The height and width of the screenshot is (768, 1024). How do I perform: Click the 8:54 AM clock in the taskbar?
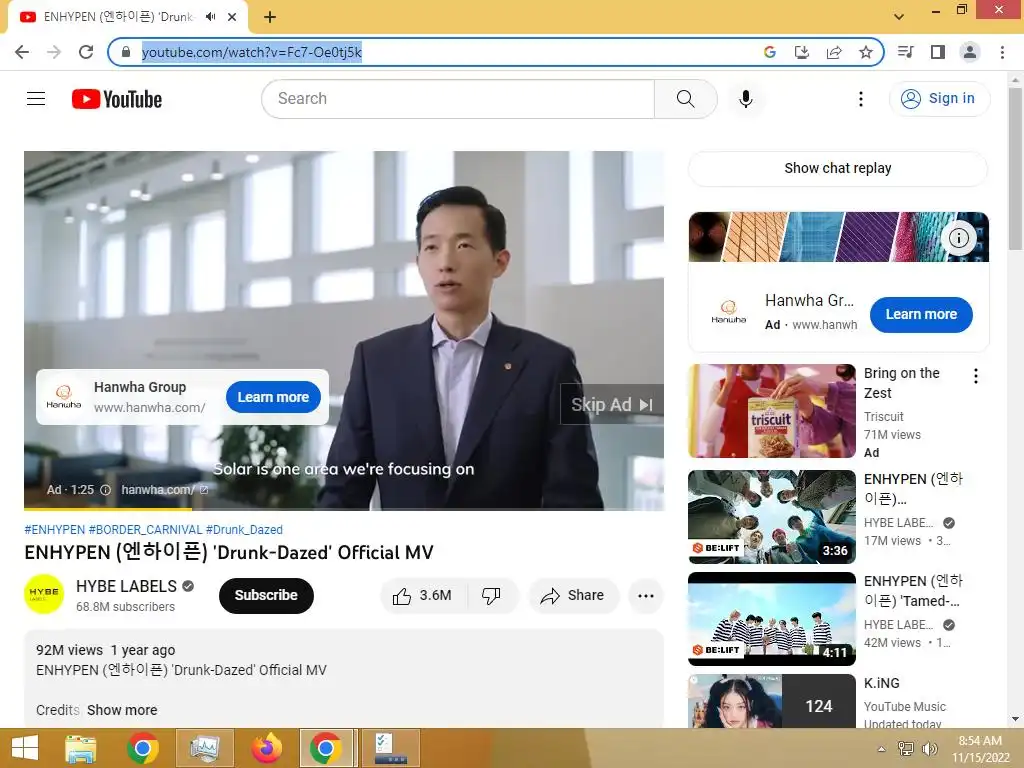click(x=980, y=741)
